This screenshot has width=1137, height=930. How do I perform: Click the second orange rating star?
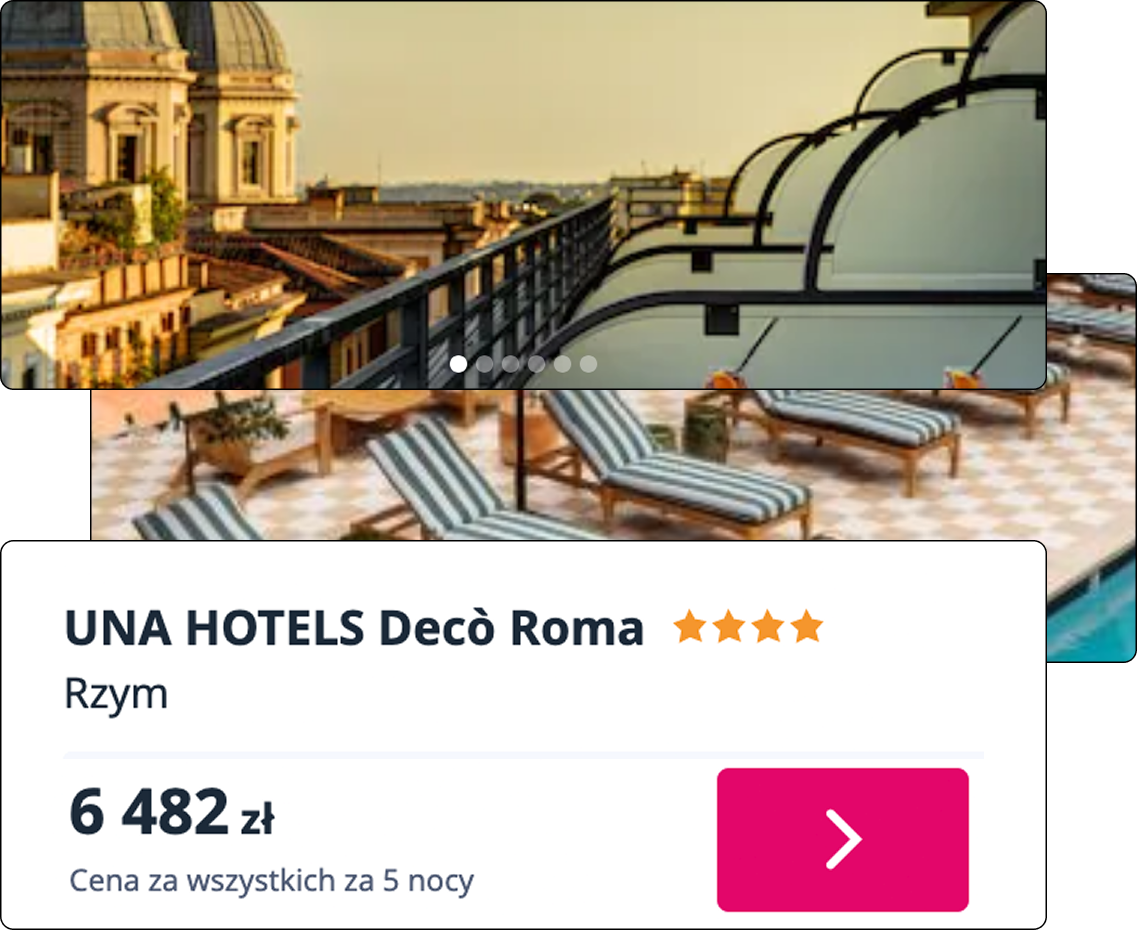click(729, 626)
